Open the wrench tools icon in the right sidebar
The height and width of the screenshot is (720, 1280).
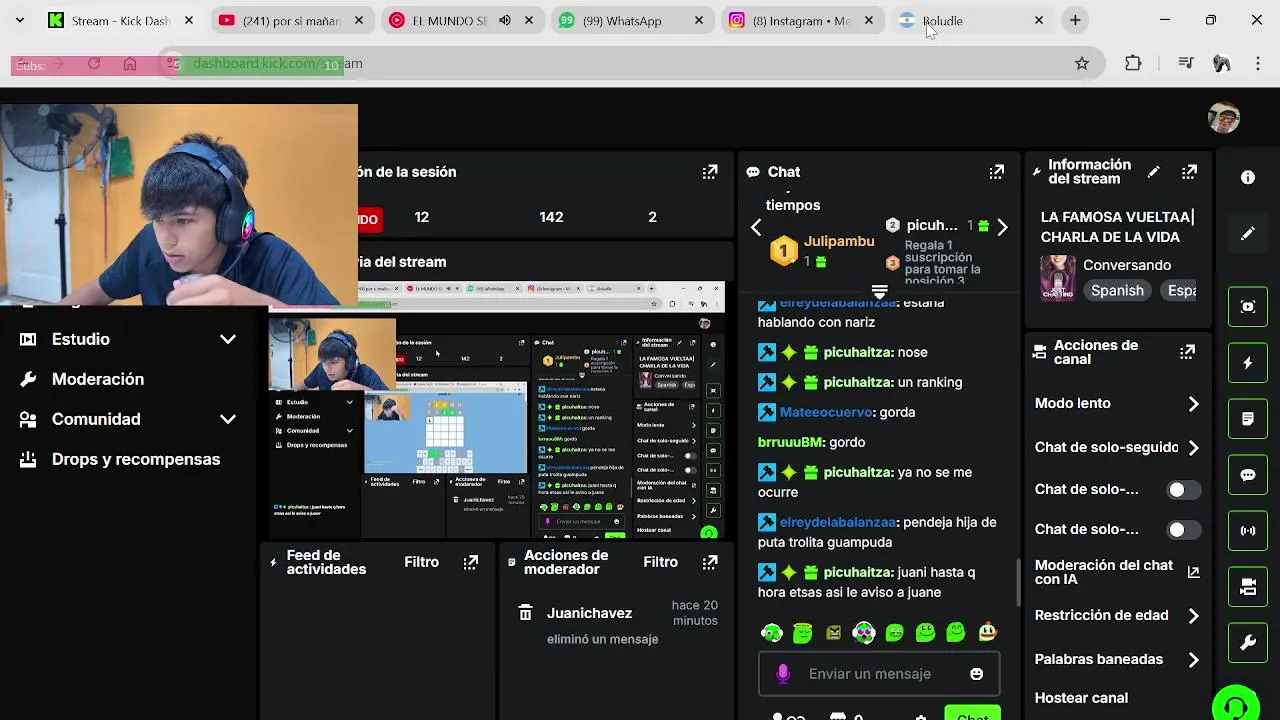(1248, 643)
